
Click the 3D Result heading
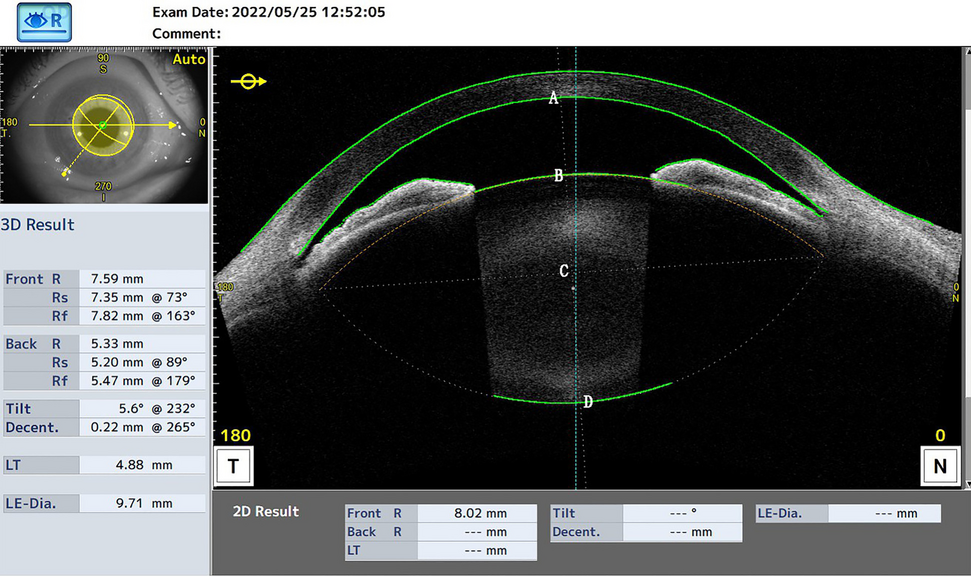[x=37, y=224]
